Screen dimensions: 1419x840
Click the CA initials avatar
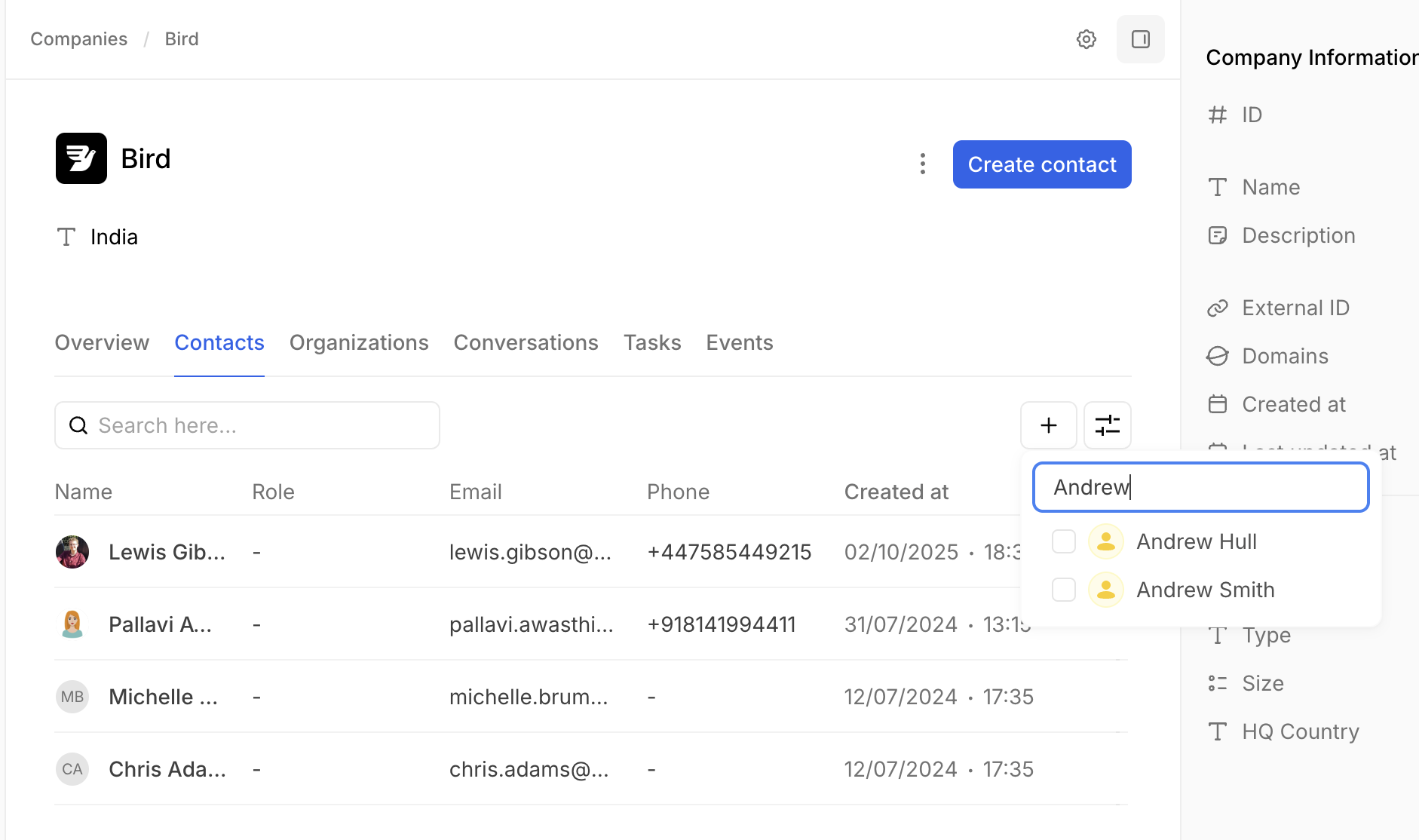coord(72,769)
